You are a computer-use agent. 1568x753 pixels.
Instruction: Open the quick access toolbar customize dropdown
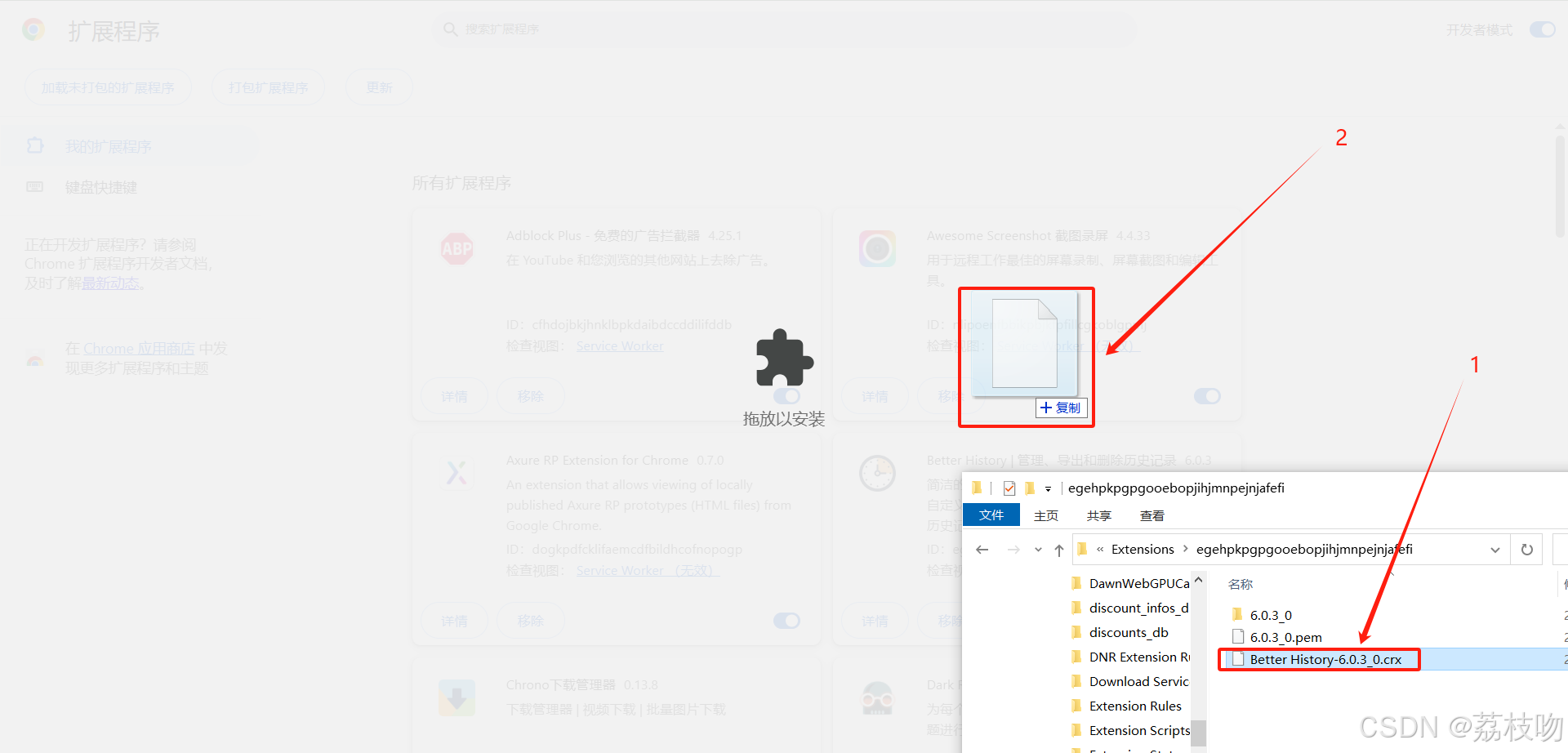coord(1048,489)
